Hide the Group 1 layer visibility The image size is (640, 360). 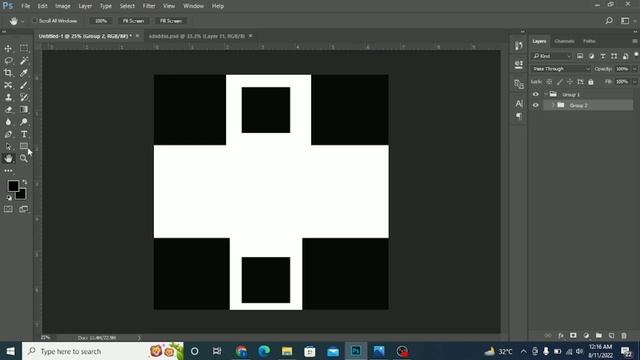click(536, 94)
